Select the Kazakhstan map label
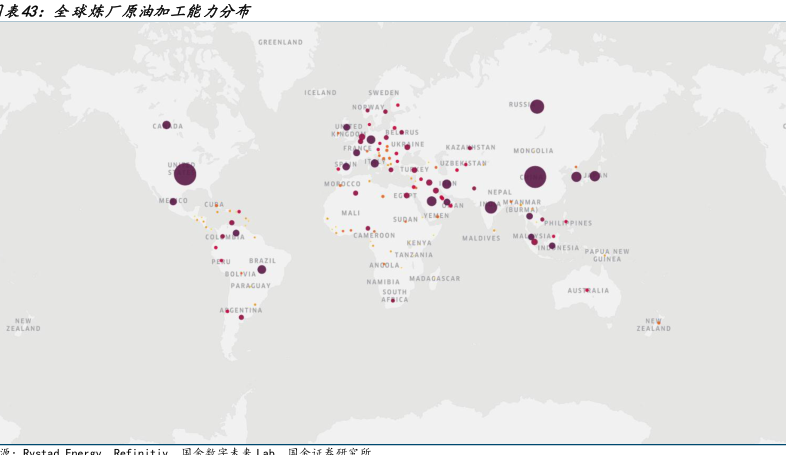The image size is (786, 455). tap(470, 147)
